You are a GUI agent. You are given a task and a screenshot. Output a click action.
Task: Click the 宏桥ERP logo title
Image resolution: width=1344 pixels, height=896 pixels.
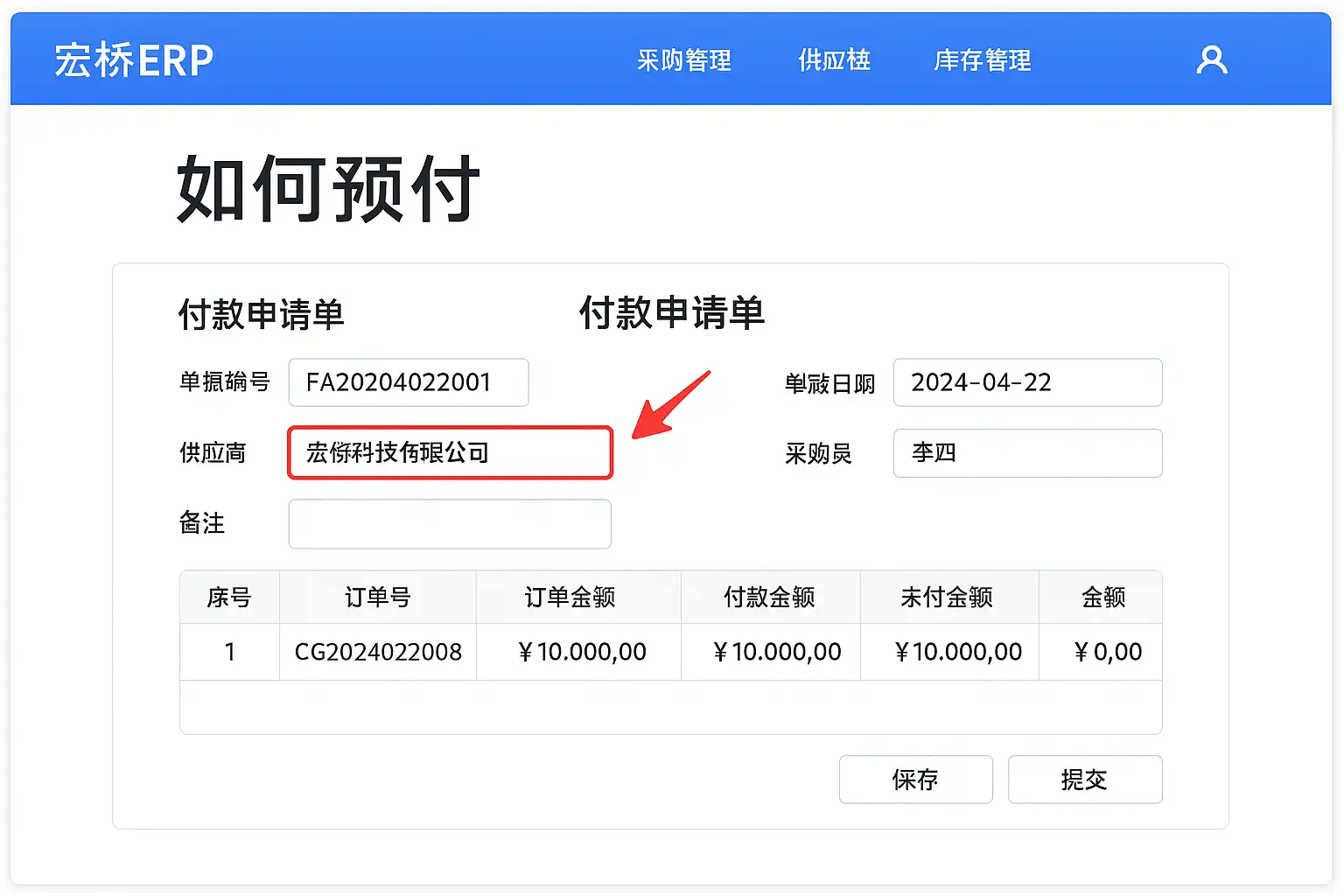[x=134, y=60]
